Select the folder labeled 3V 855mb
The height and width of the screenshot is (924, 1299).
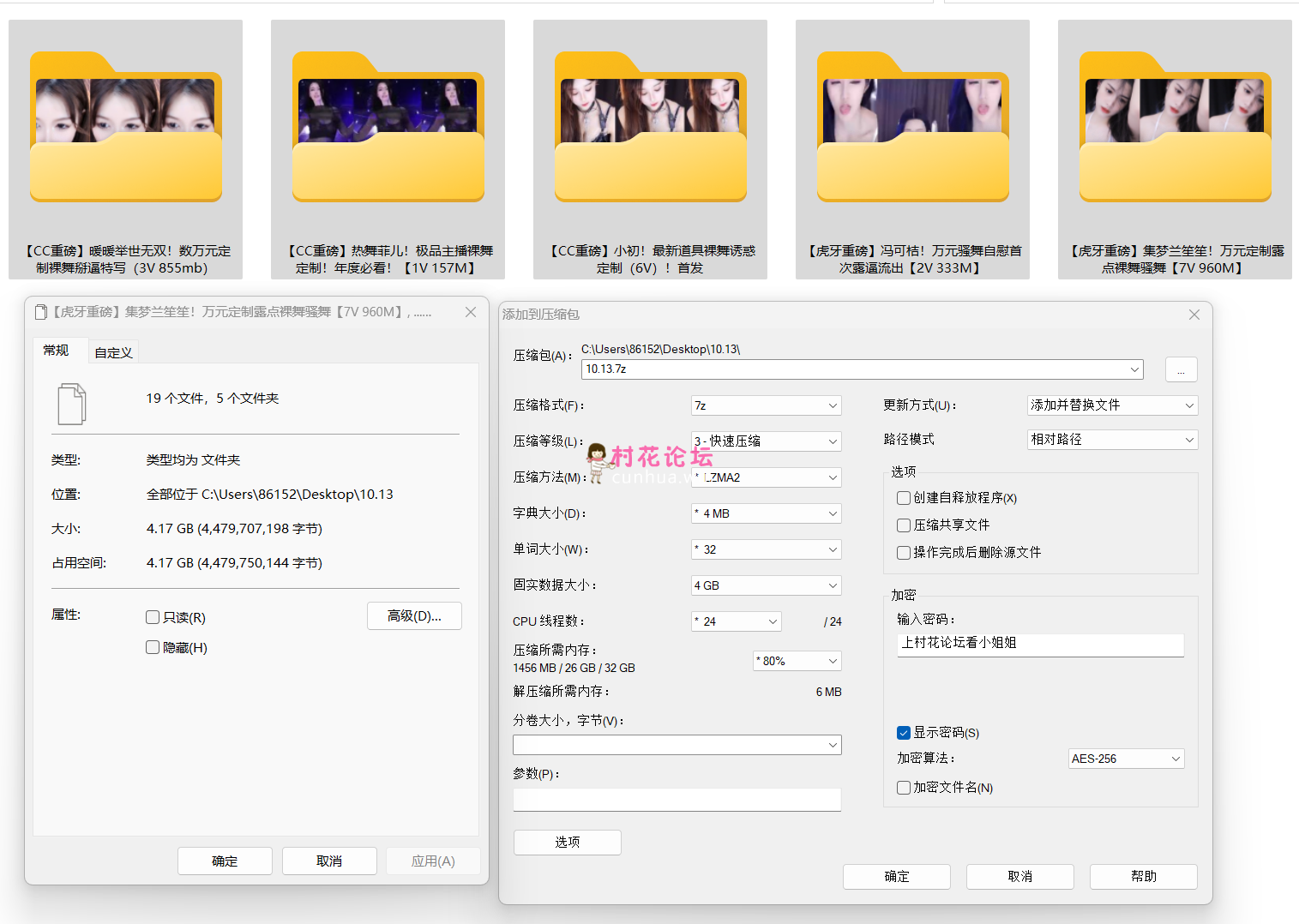coord(125,149)
